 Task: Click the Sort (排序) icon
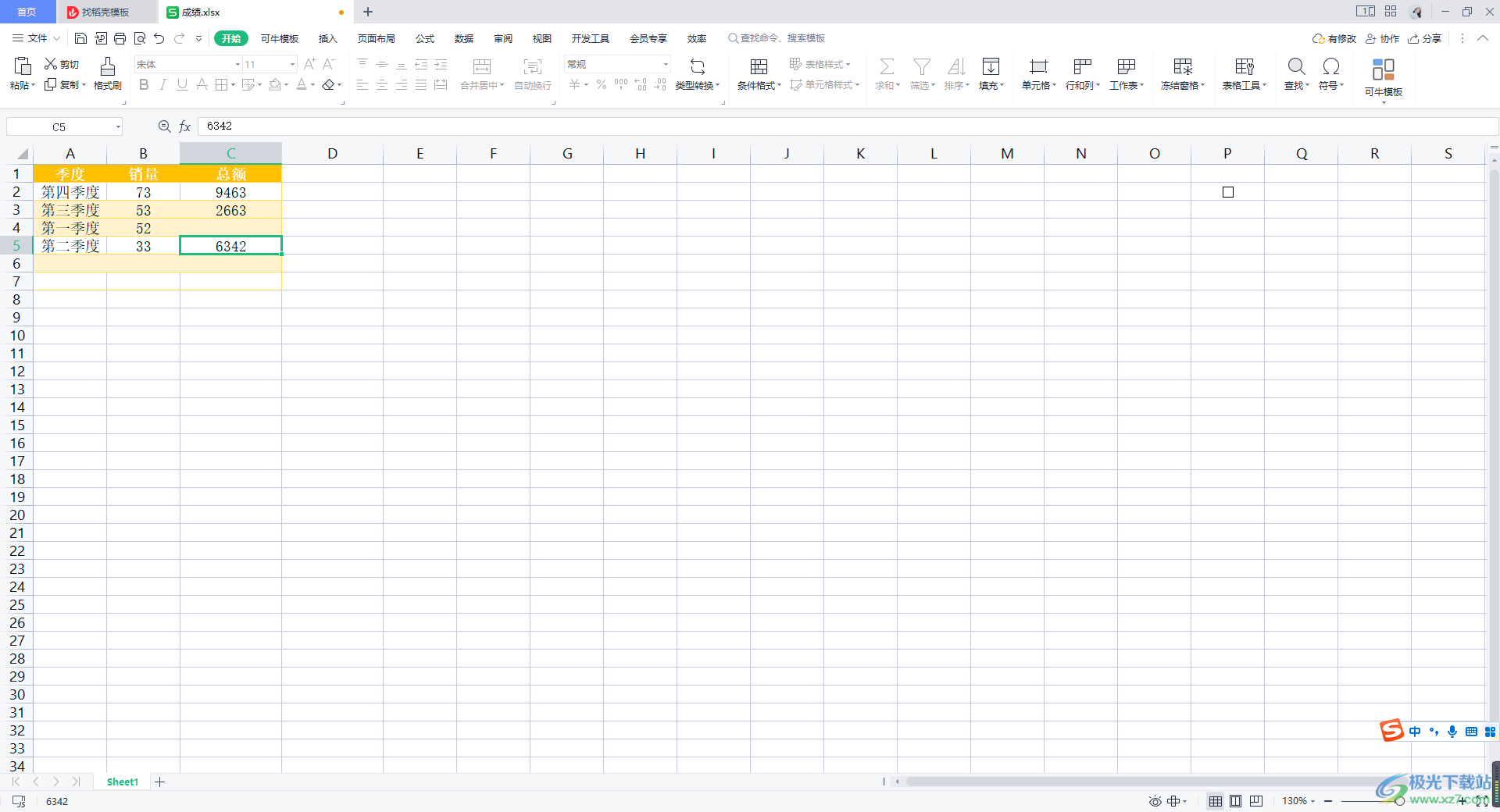[956, 66]
